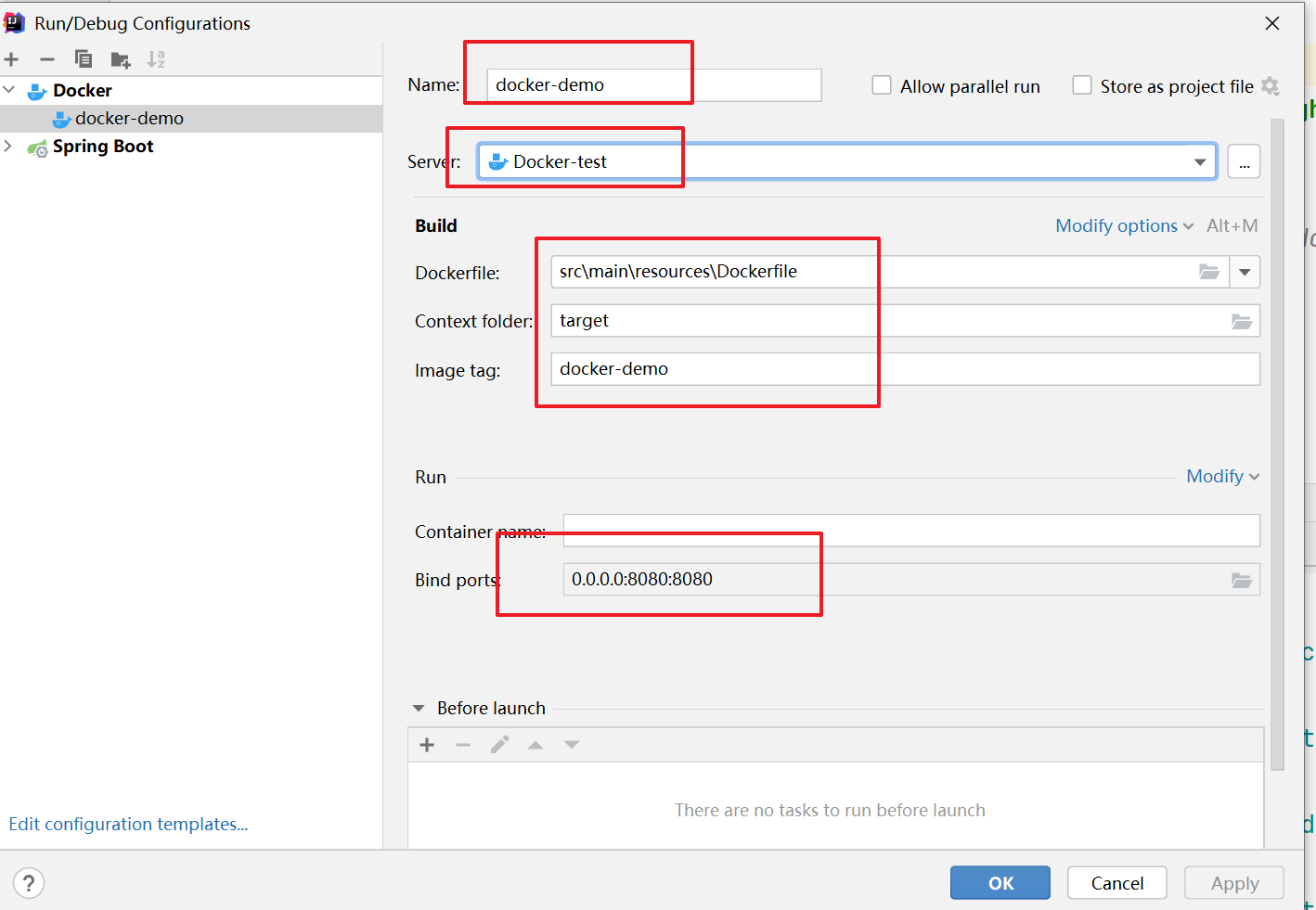This screenshot has width=1316, height=910.
Task: Confirm with the OK button
Action: pyautogui.click(x=1000, y=883)
